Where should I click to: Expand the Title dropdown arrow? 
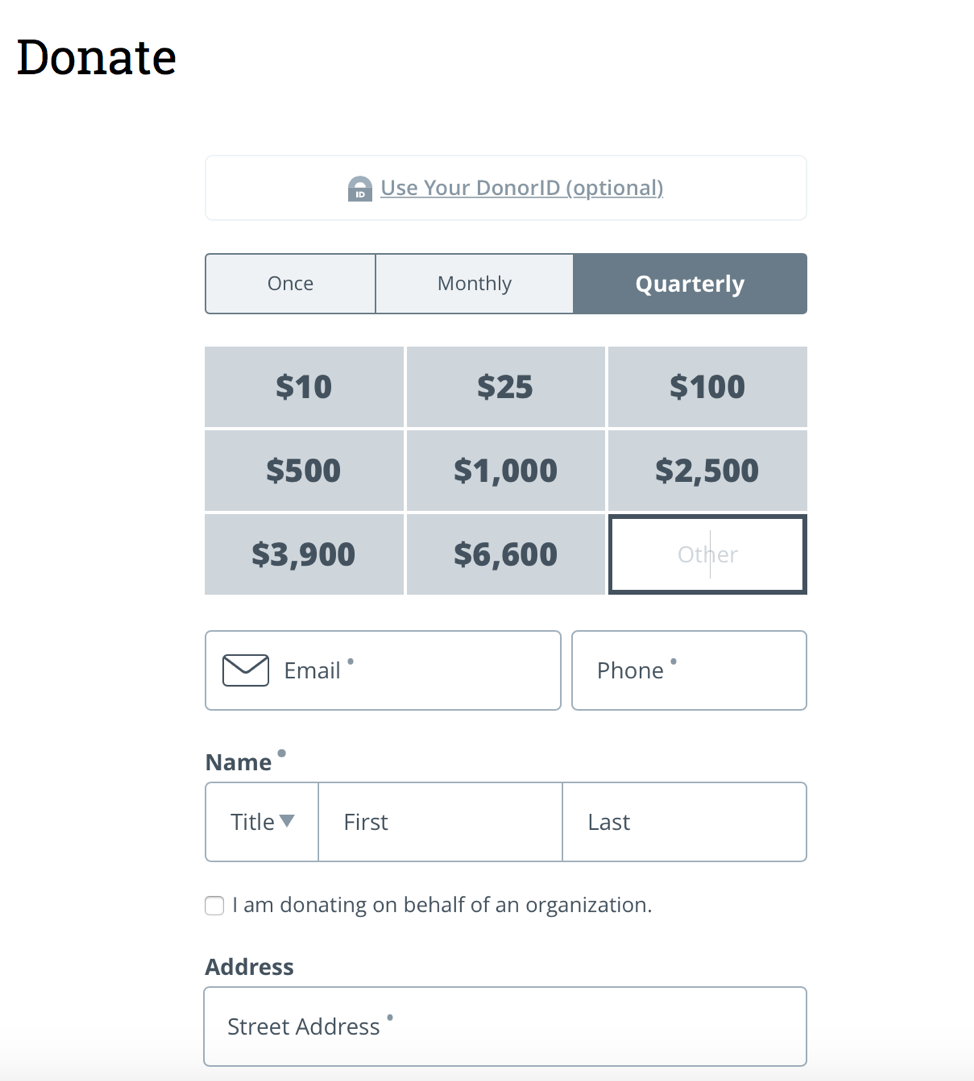[x=287, y=820]
